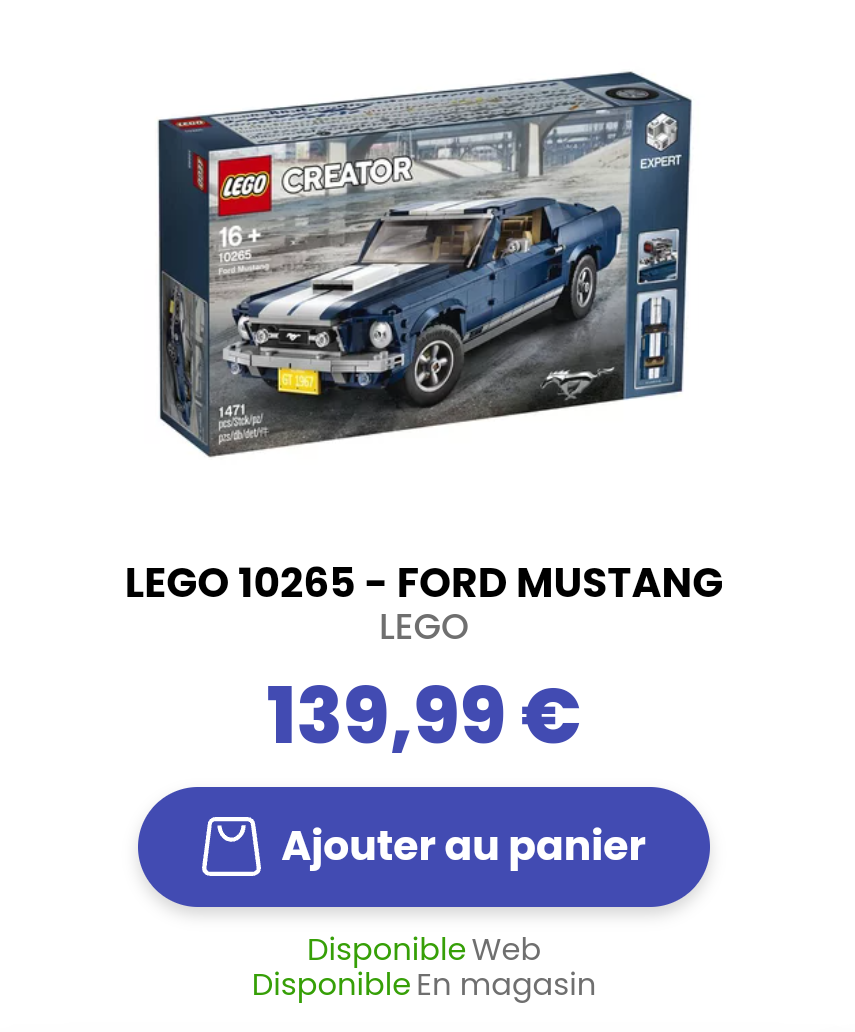
Task: Click the small LEGO logo on box top edge
Action: tap(191, 122)
